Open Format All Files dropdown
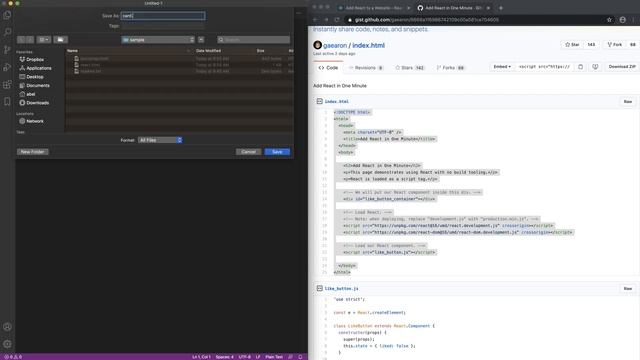Viewport: 640px width, 360px height. pyautogui.click(x=160, y=140)
